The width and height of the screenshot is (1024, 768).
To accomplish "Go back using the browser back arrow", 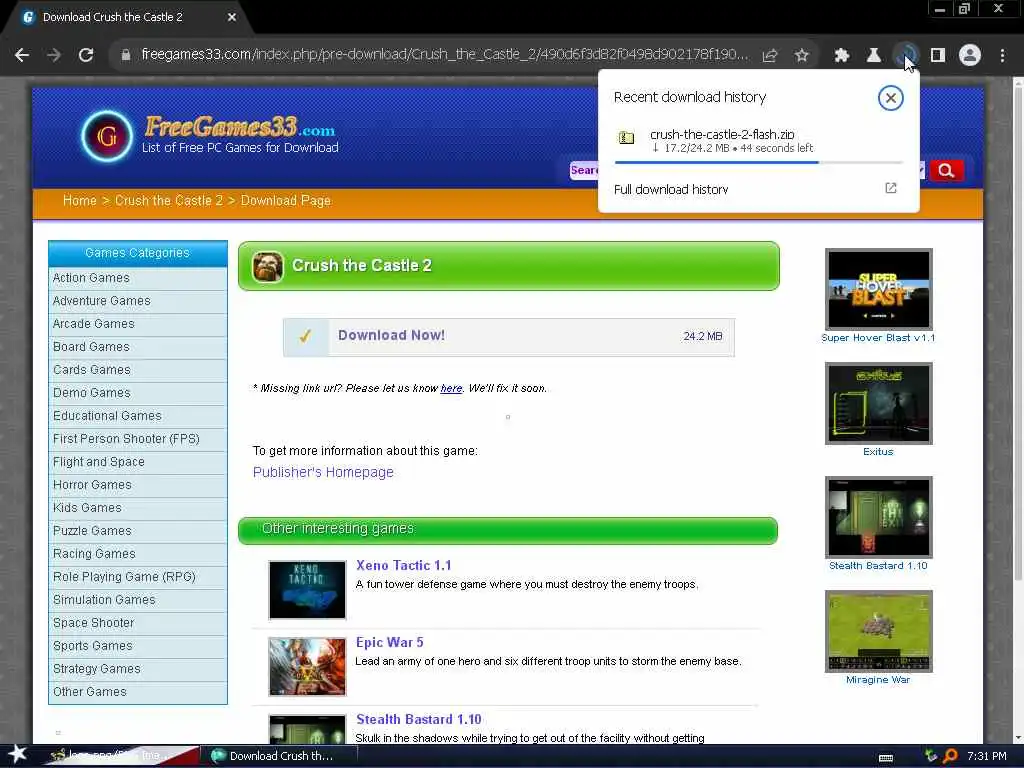I will (x=22, y=56).
